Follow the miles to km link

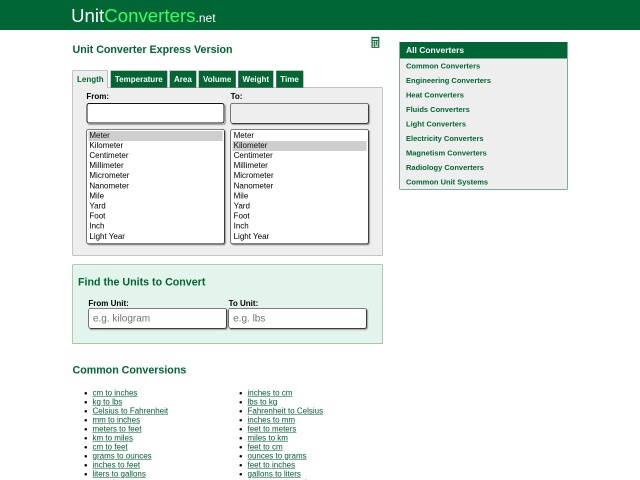pyautogui.click(x=268, y=438)
